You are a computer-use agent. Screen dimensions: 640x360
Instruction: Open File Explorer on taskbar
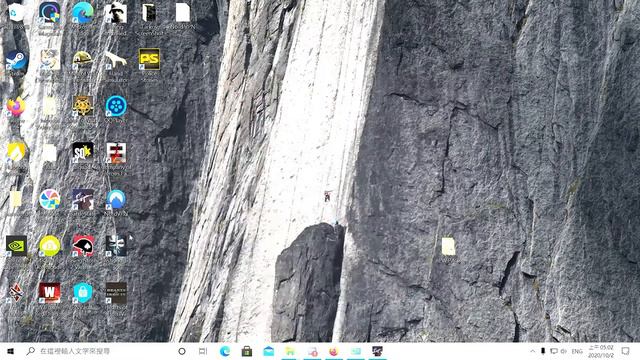pyautogui.click(x=290, y=351)
